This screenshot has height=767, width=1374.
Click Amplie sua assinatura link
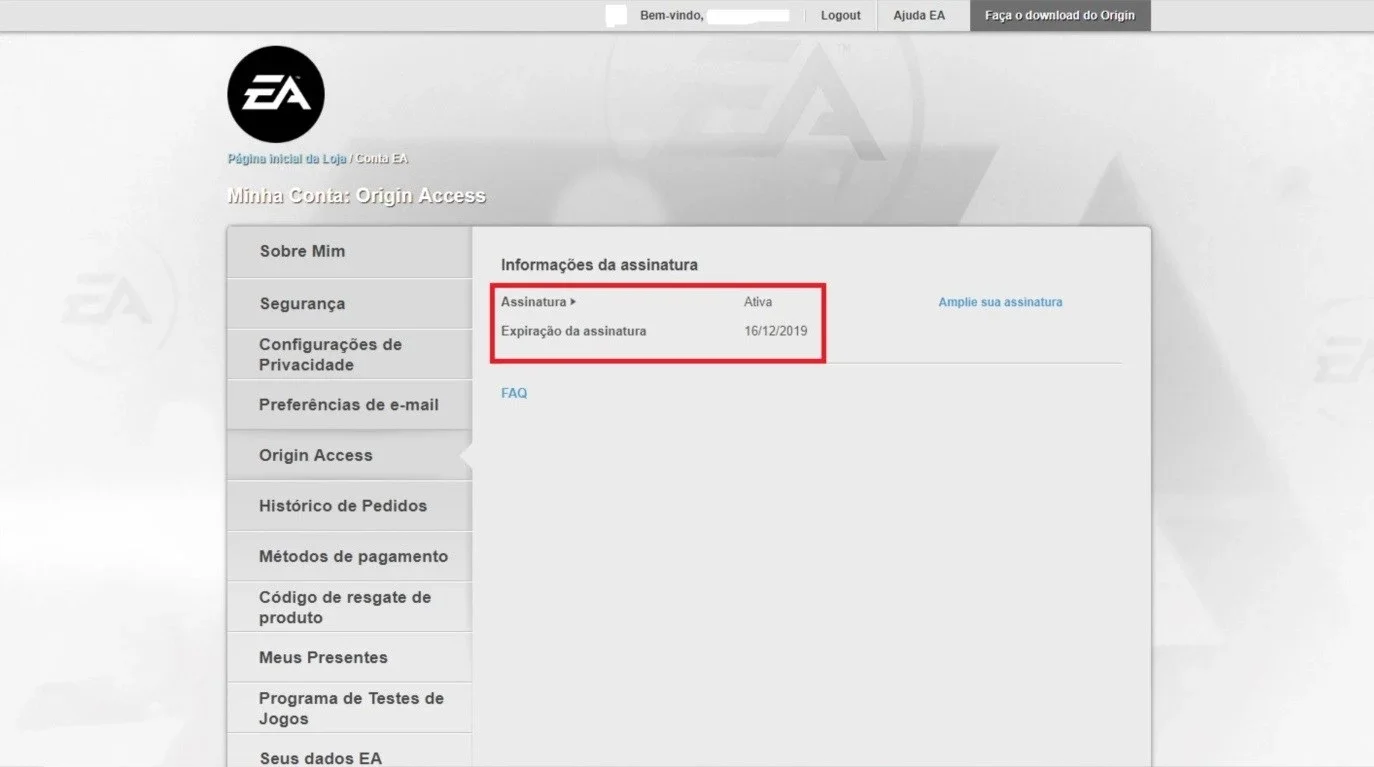1000,302
